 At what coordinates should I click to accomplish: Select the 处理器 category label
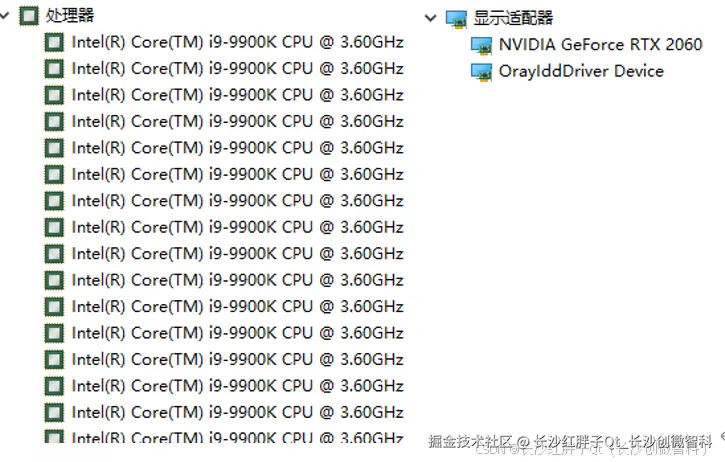click(70, 15)
